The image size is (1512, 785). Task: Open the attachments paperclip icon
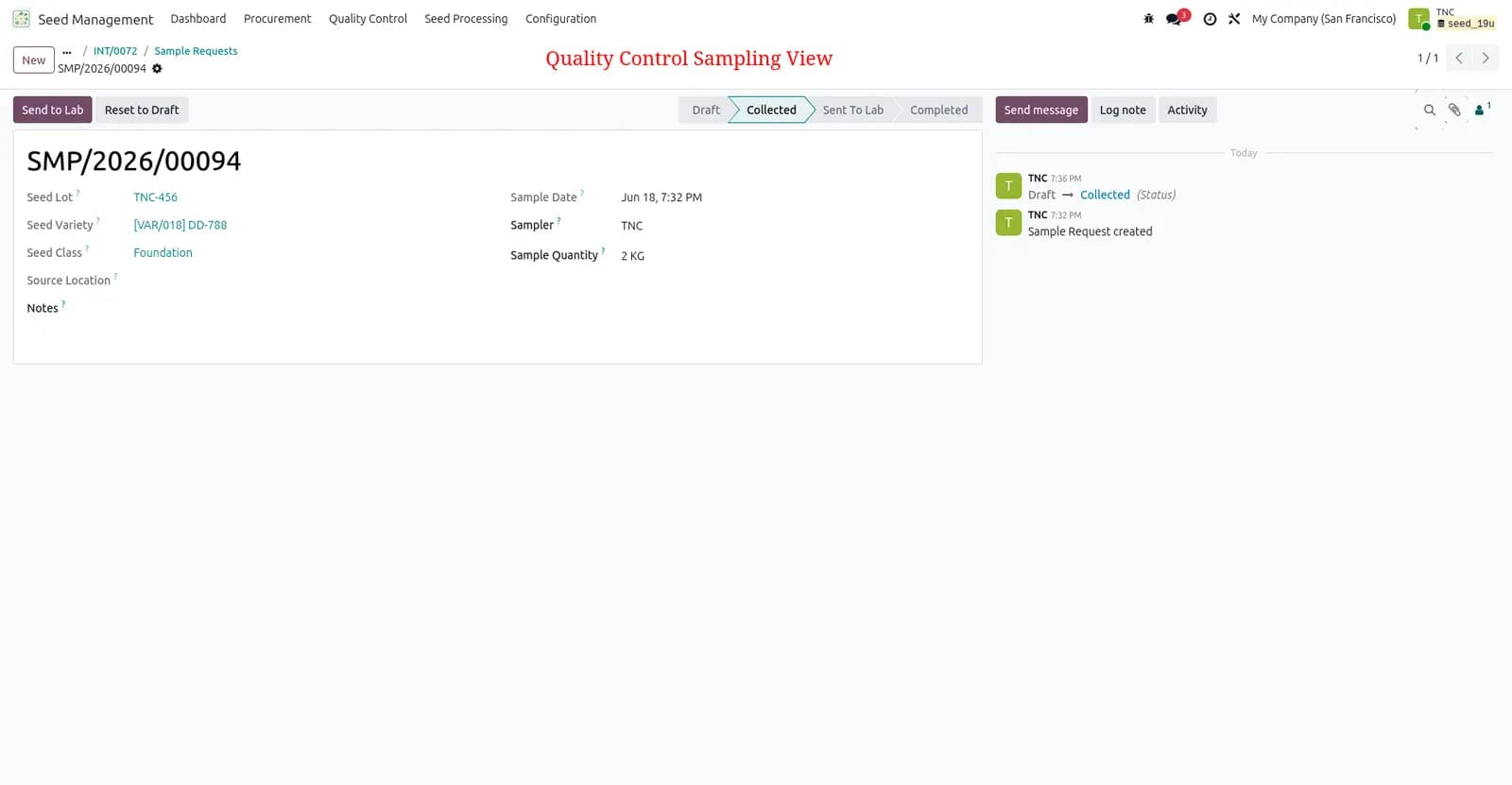(1455, 110)
